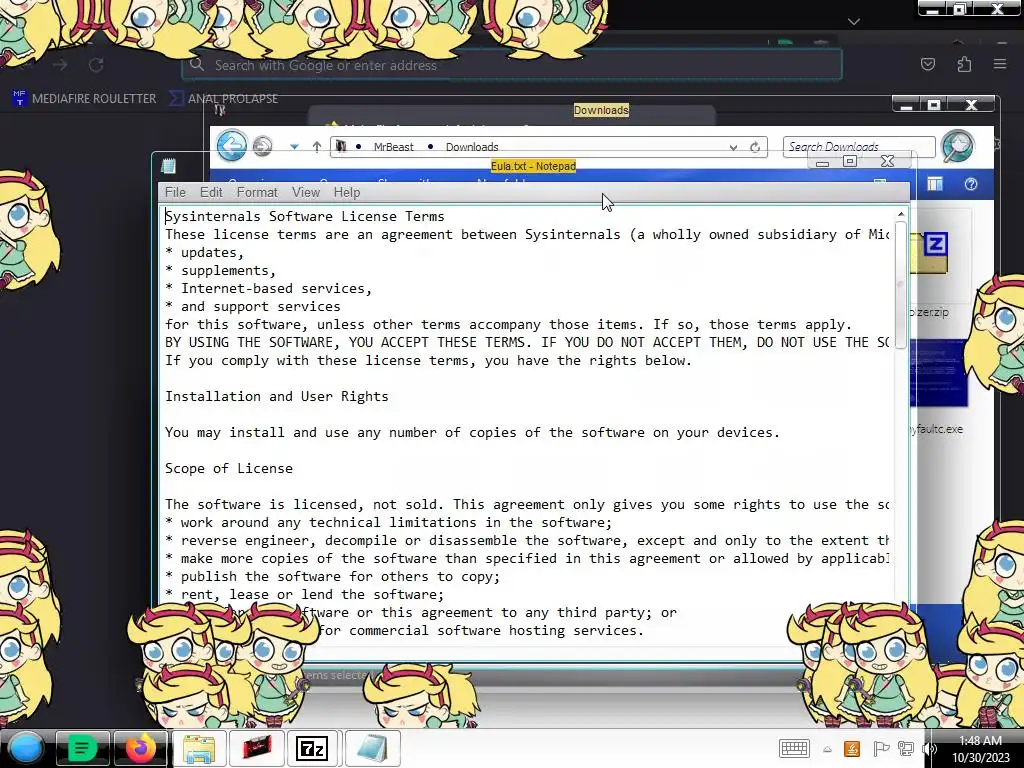Click the Up arrow in Explorer navigation
Image resolution: width=1024 pixels, height=768 pixels.
pyautogui.click(x=317, y=147)
